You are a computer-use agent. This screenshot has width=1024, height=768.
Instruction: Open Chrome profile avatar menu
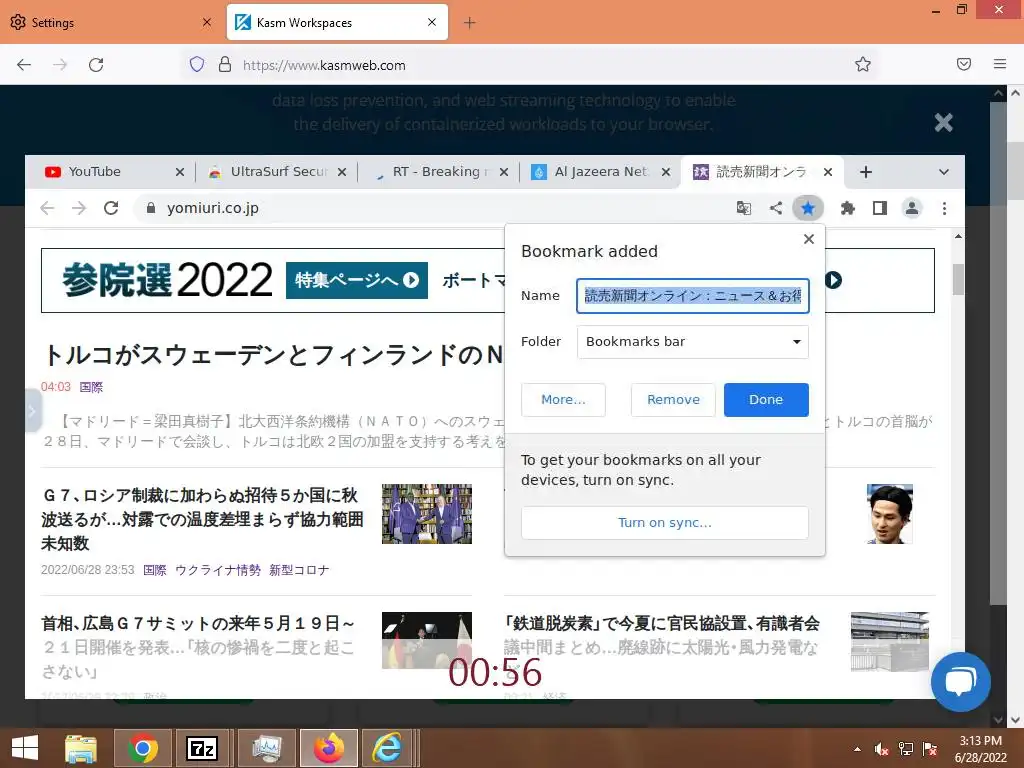click(912, 208)
